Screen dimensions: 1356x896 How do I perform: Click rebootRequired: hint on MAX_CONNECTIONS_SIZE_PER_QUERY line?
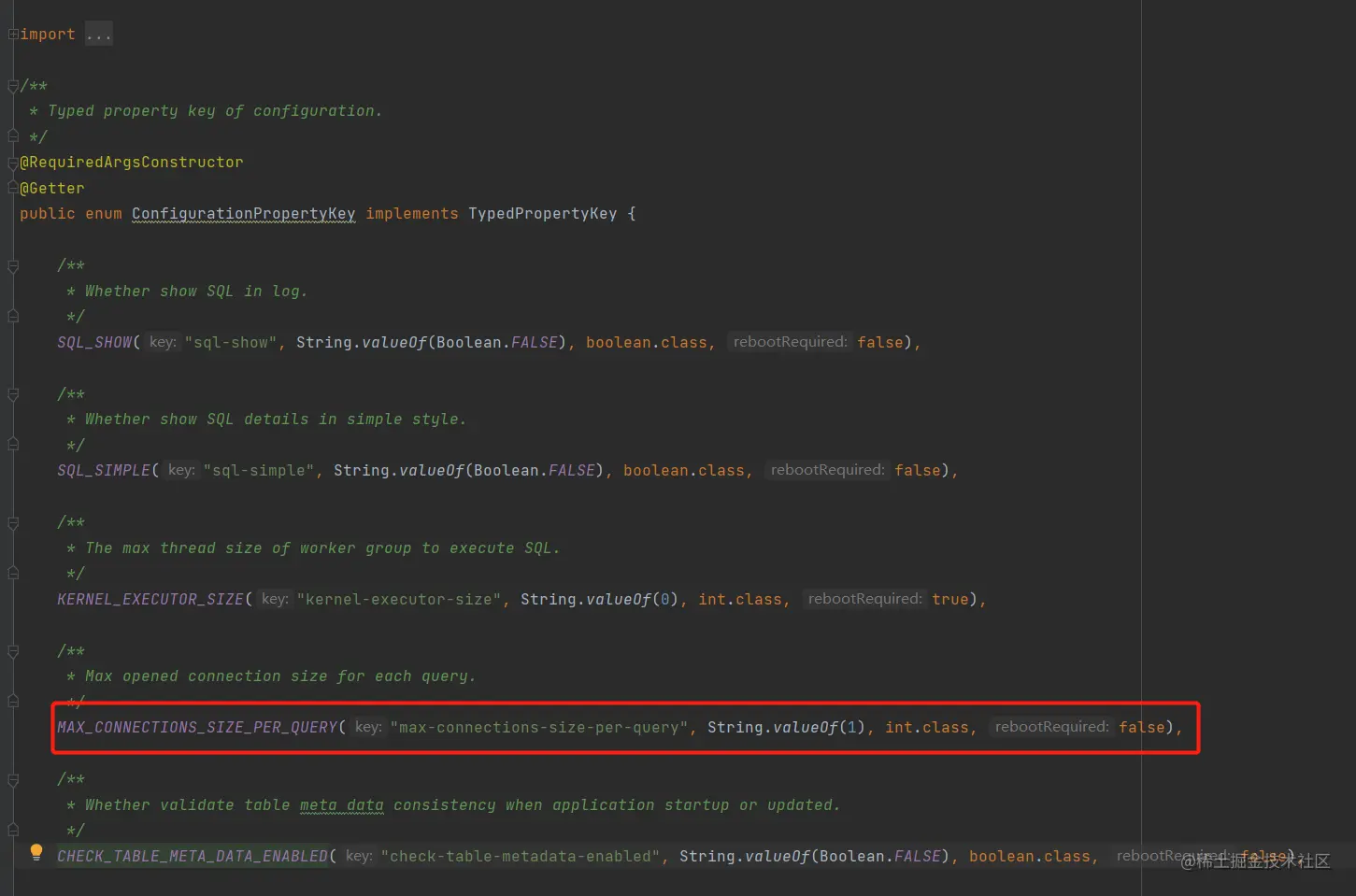click(1051, 727)
